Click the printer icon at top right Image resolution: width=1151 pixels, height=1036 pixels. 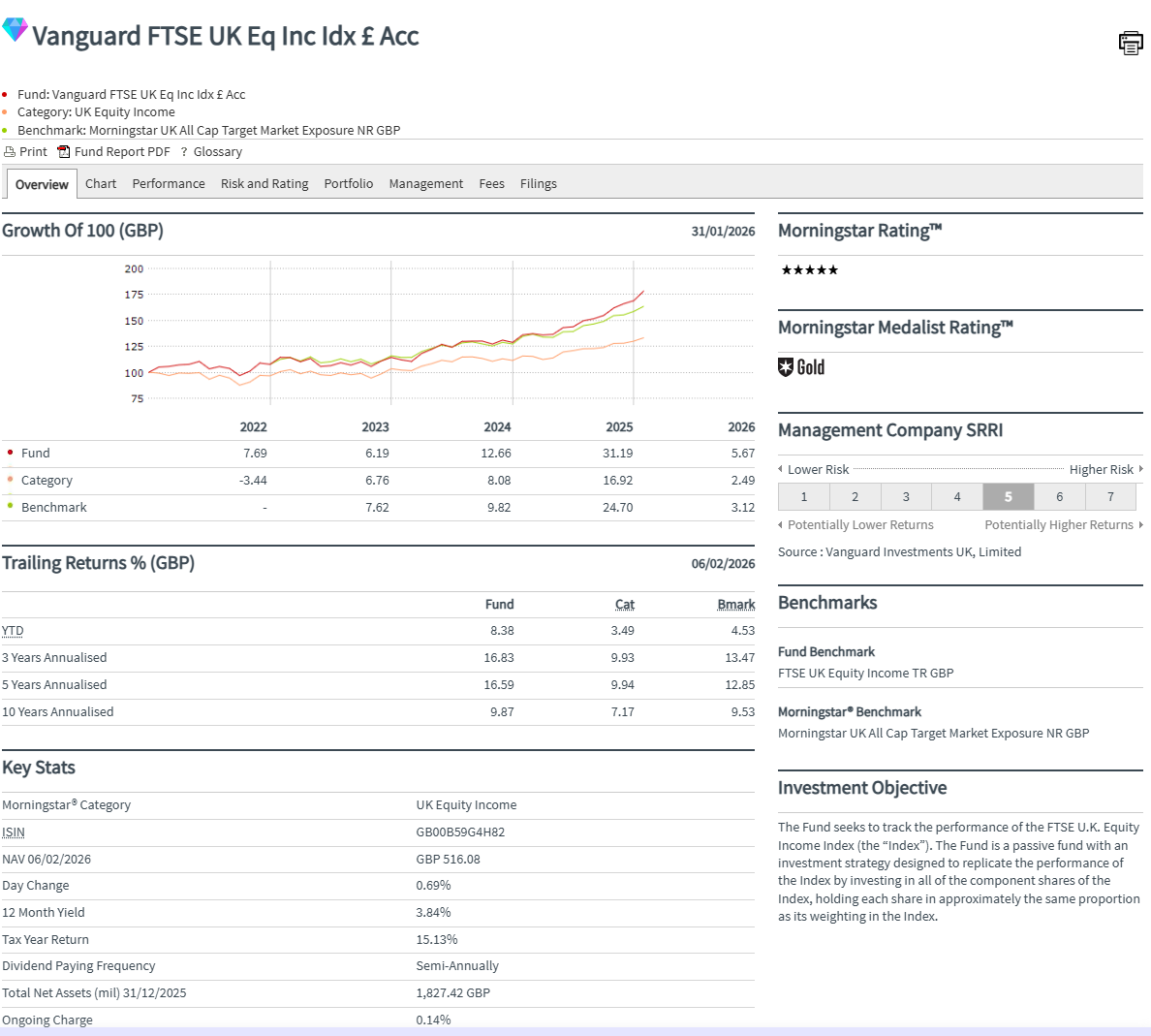(x=1130, y=43)
